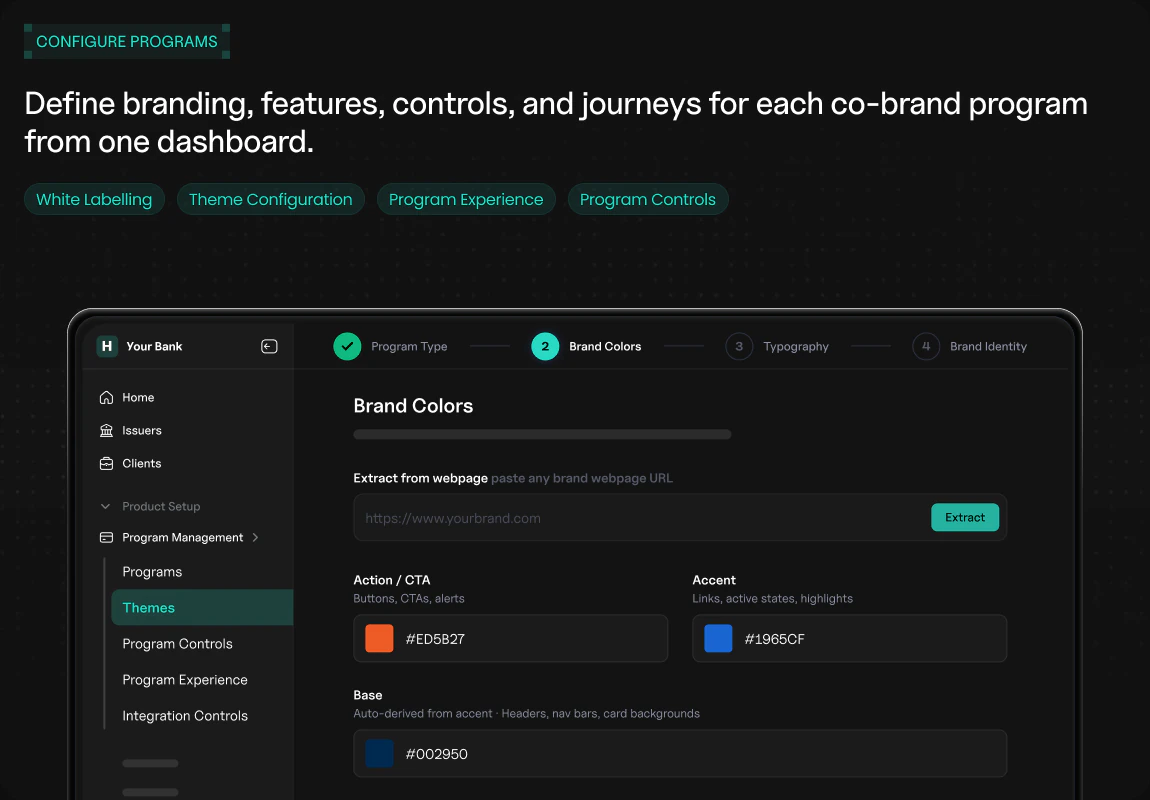
Task: Click the Typography step label
Action: tap(796, 346)
